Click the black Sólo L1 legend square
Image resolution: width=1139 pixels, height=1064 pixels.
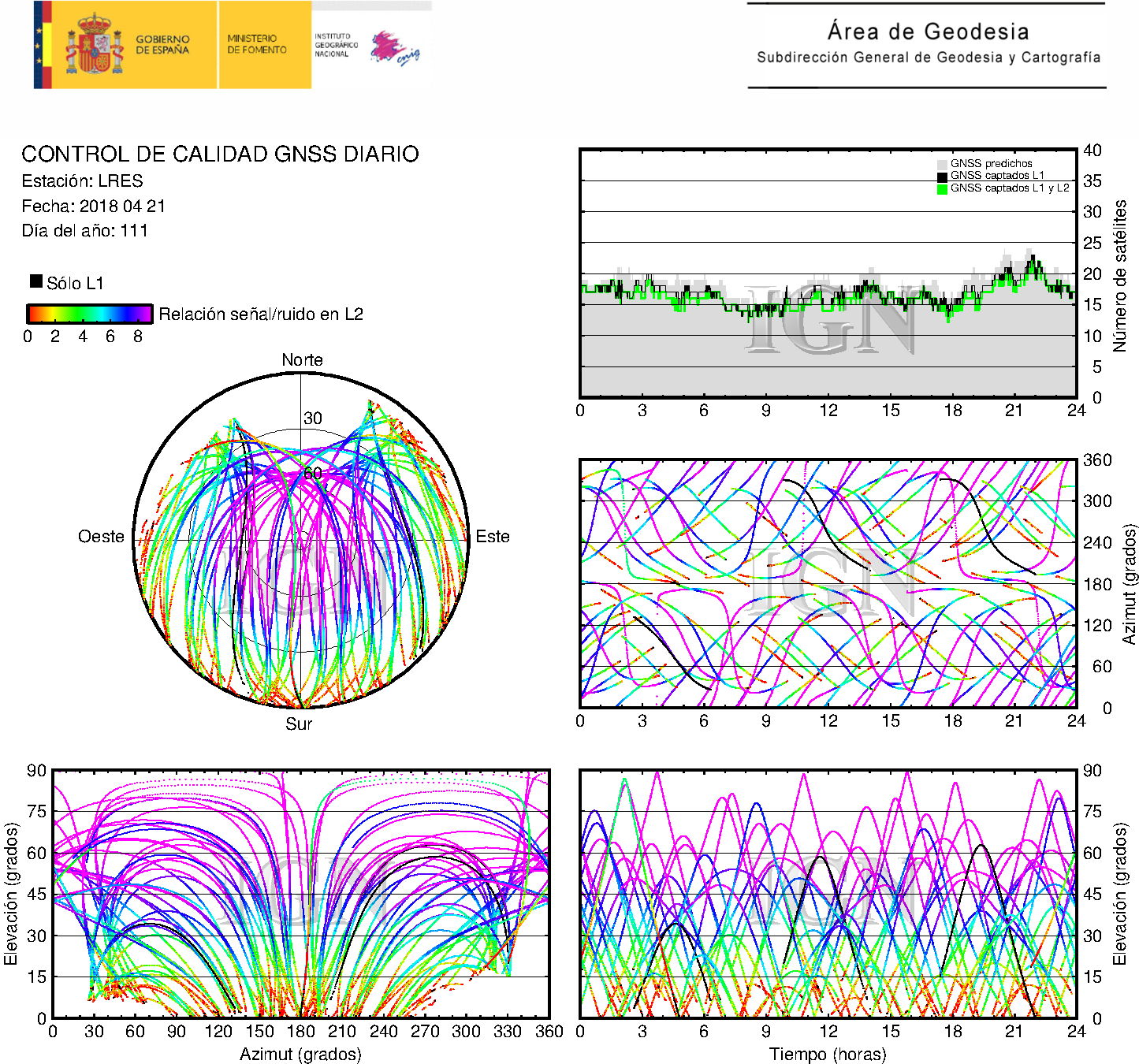[36, 281]
